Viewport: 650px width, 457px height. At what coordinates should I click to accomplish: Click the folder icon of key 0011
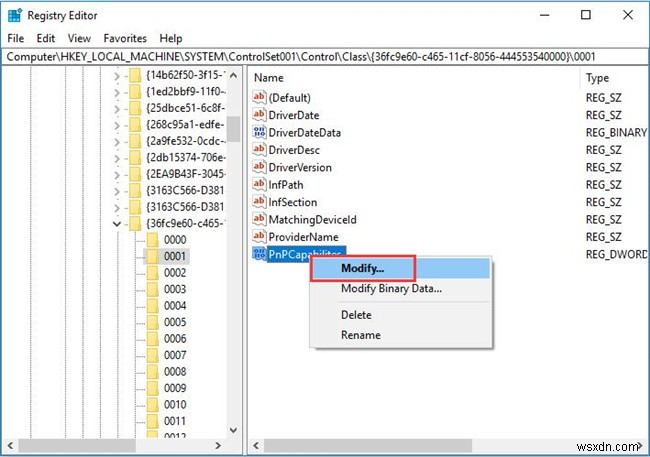tap(153, 421)
